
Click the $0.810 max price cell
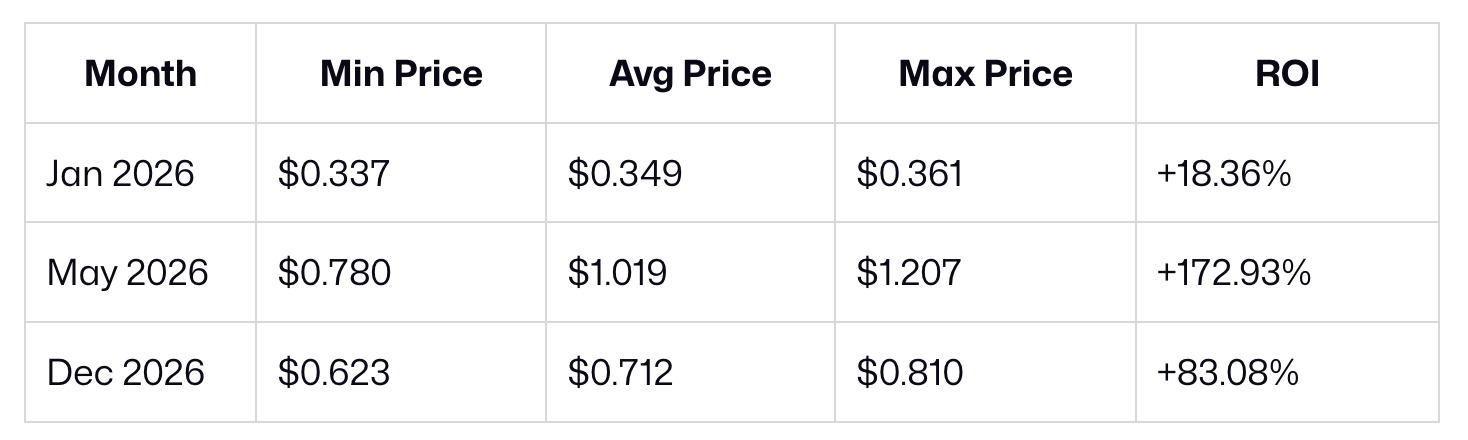pyautogui.click(x=909, y=373)
